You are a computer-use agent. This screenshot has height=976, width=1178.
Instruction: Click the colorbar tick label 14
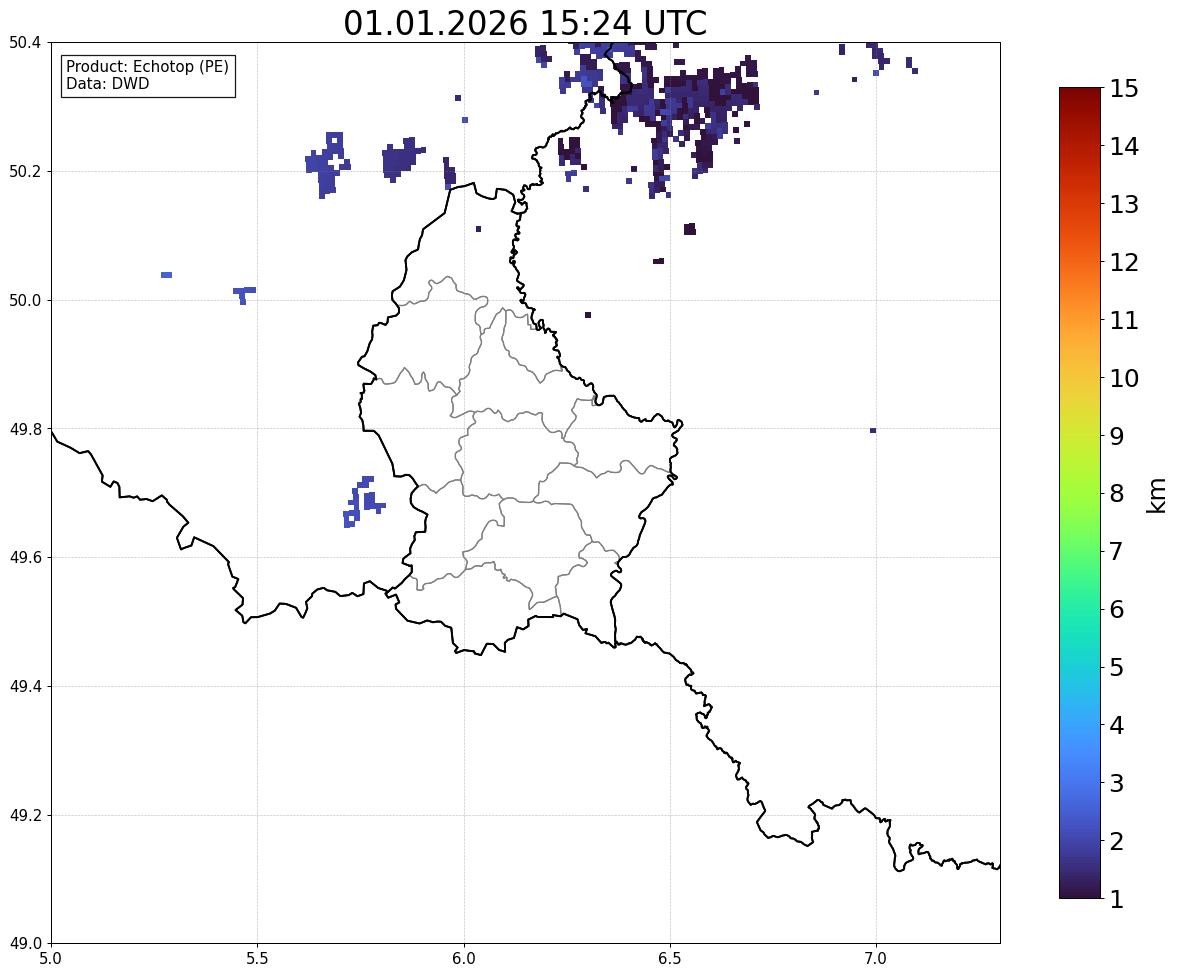coord(1124,147)
